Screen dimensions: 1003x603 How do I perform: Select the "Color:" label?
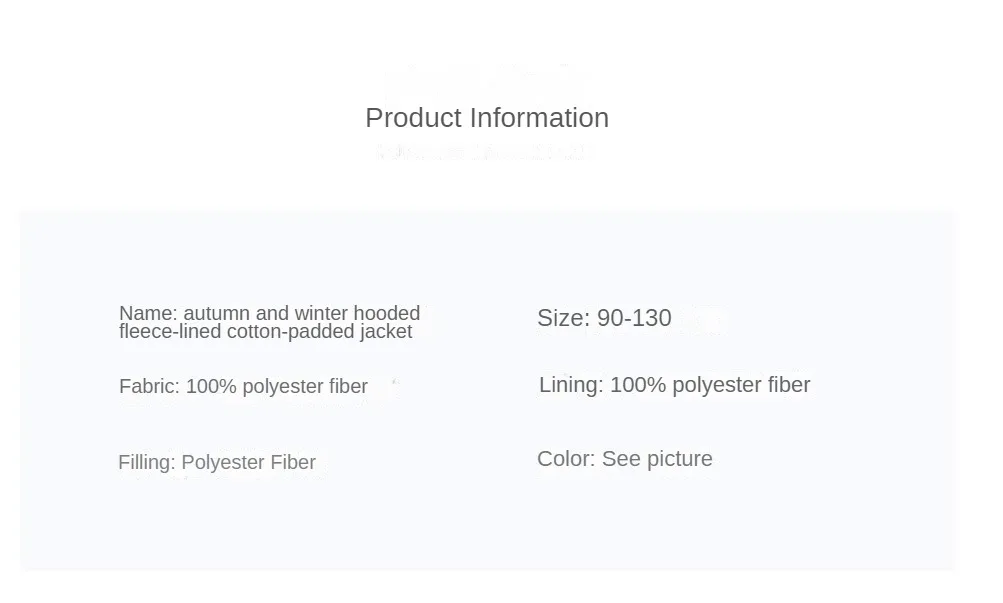point(566,458)
